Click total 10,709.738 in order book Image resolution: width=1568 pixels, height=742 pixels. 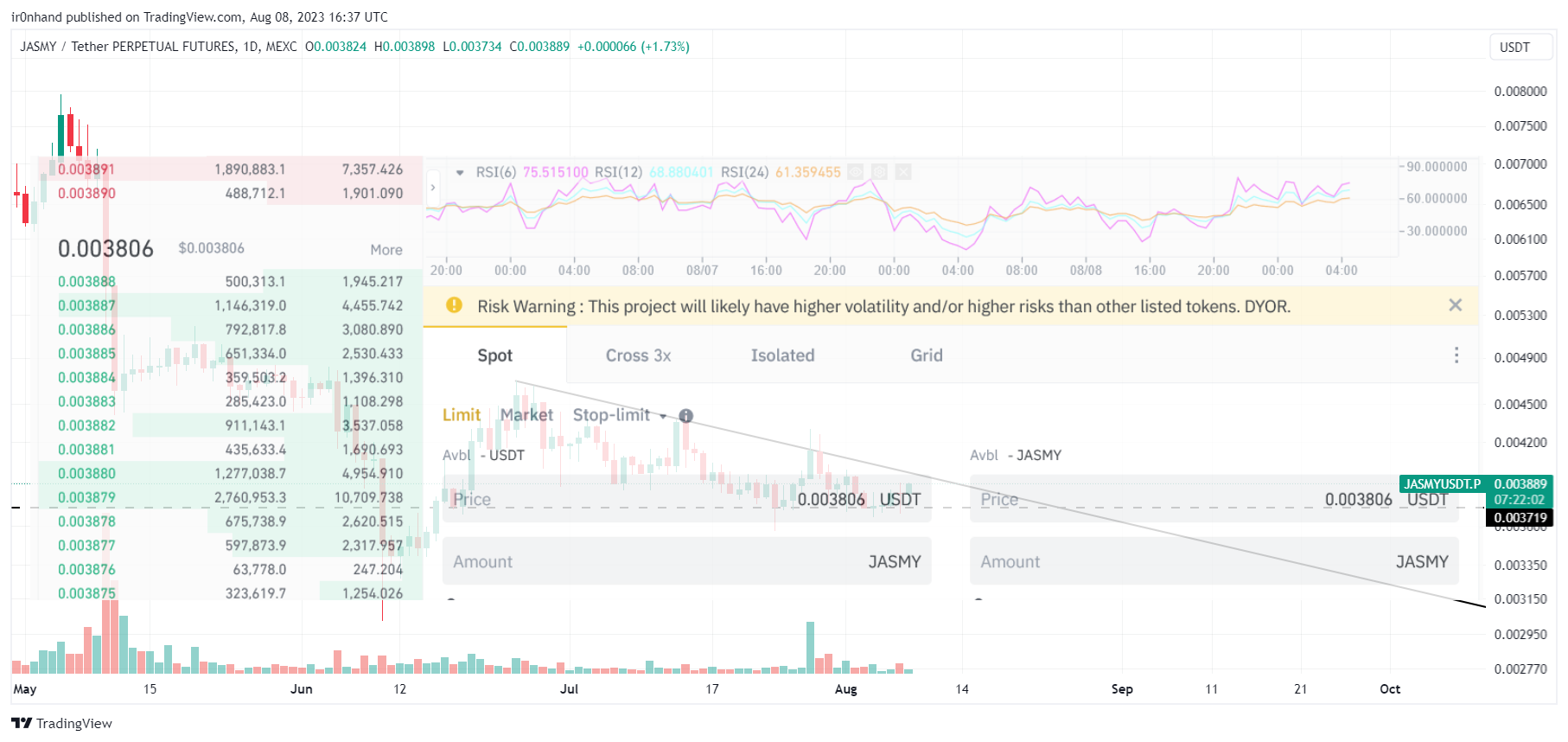[369, 498]
